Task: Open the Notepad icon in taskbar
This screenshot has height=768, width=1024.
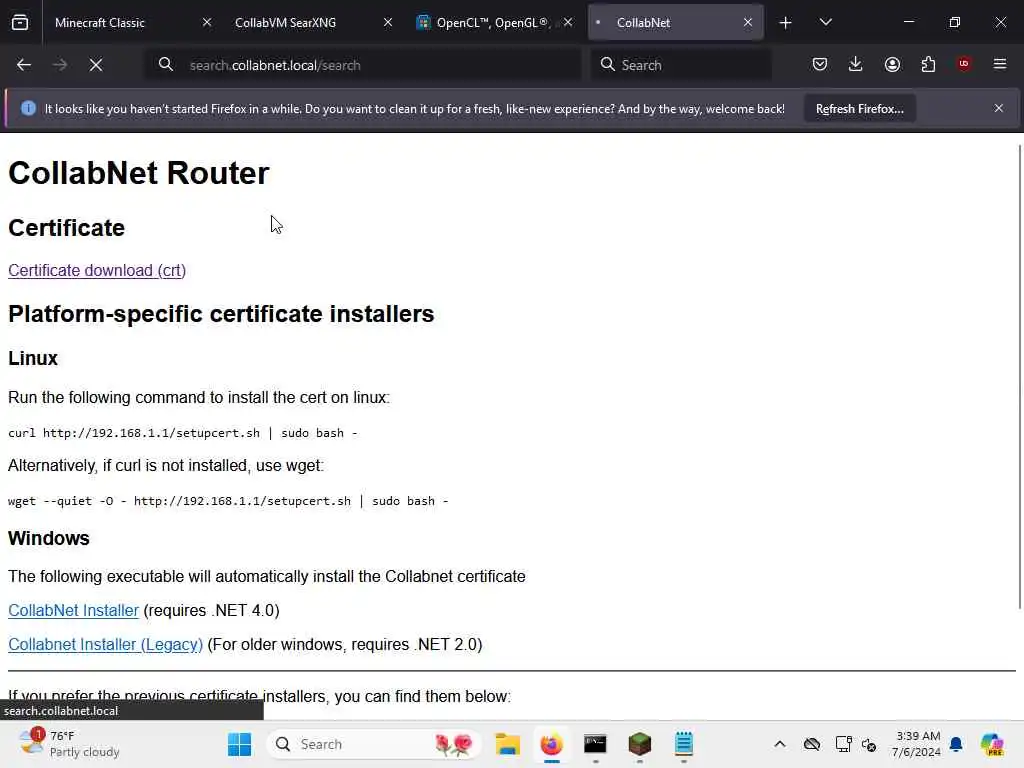Action: 684,744
